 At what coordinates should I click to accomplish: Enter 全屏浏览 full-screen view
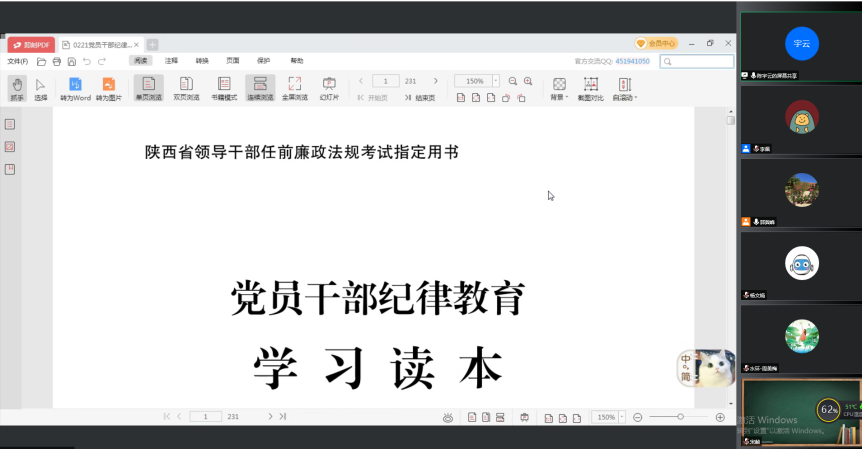pyautogui.click(x=294, y=88)
